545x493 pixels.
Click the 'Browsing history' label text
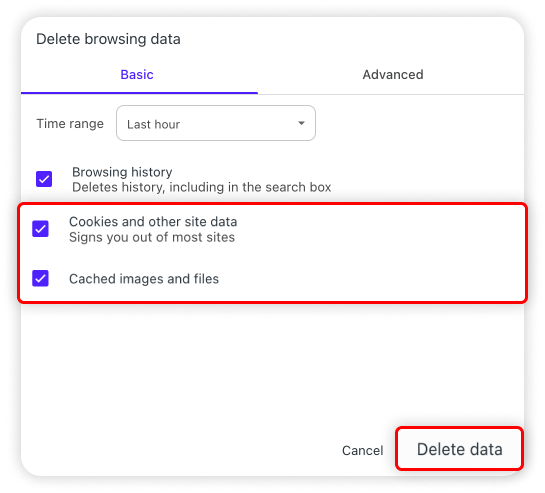(122, 172)
